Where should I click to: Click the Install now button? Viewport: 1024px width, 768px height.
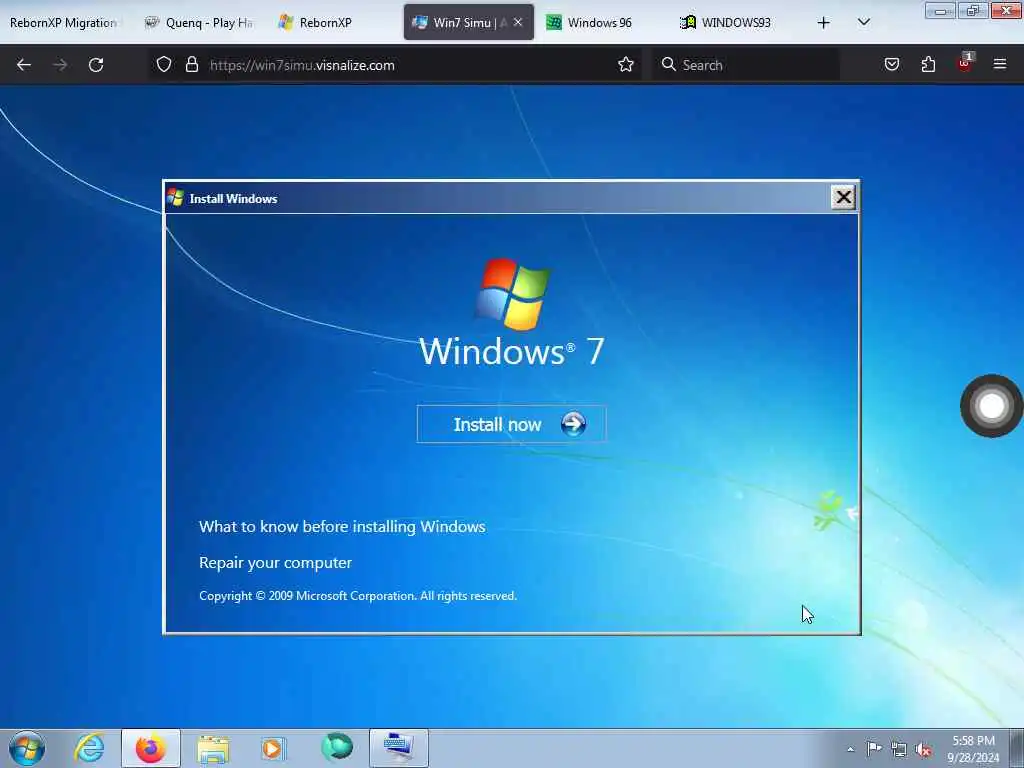click(x=511, y=424)
